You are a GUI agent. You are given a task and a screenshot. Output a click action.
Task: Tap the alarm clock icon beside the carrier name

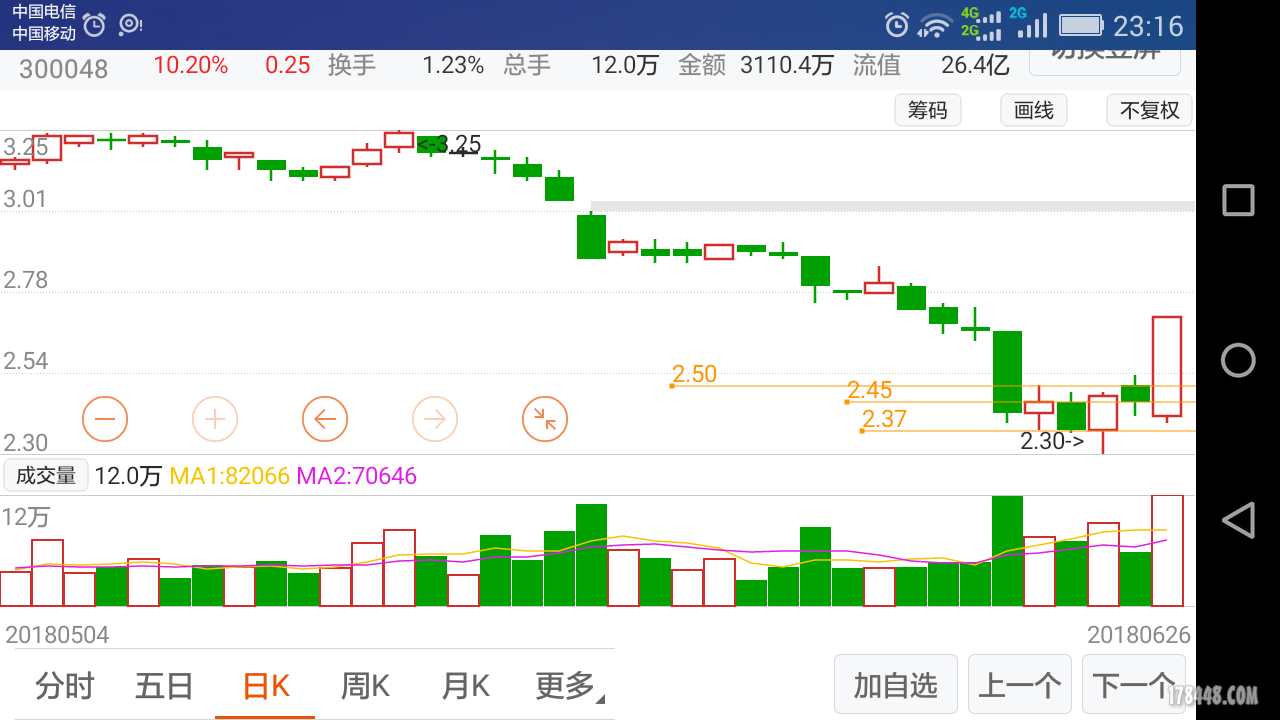[x=94, y=25]
